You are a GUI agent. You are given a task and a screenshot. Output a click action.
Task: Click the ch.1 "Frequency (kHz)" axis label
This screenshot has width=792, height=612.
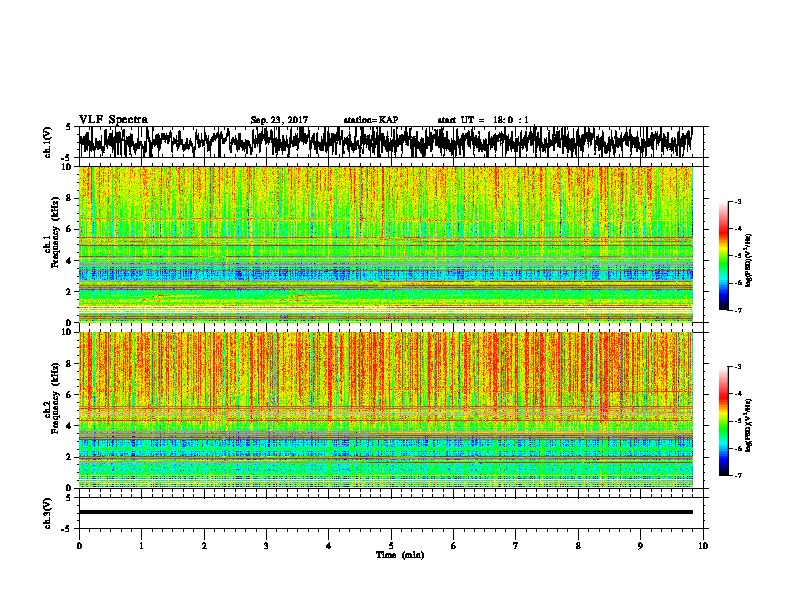(55, 232)
